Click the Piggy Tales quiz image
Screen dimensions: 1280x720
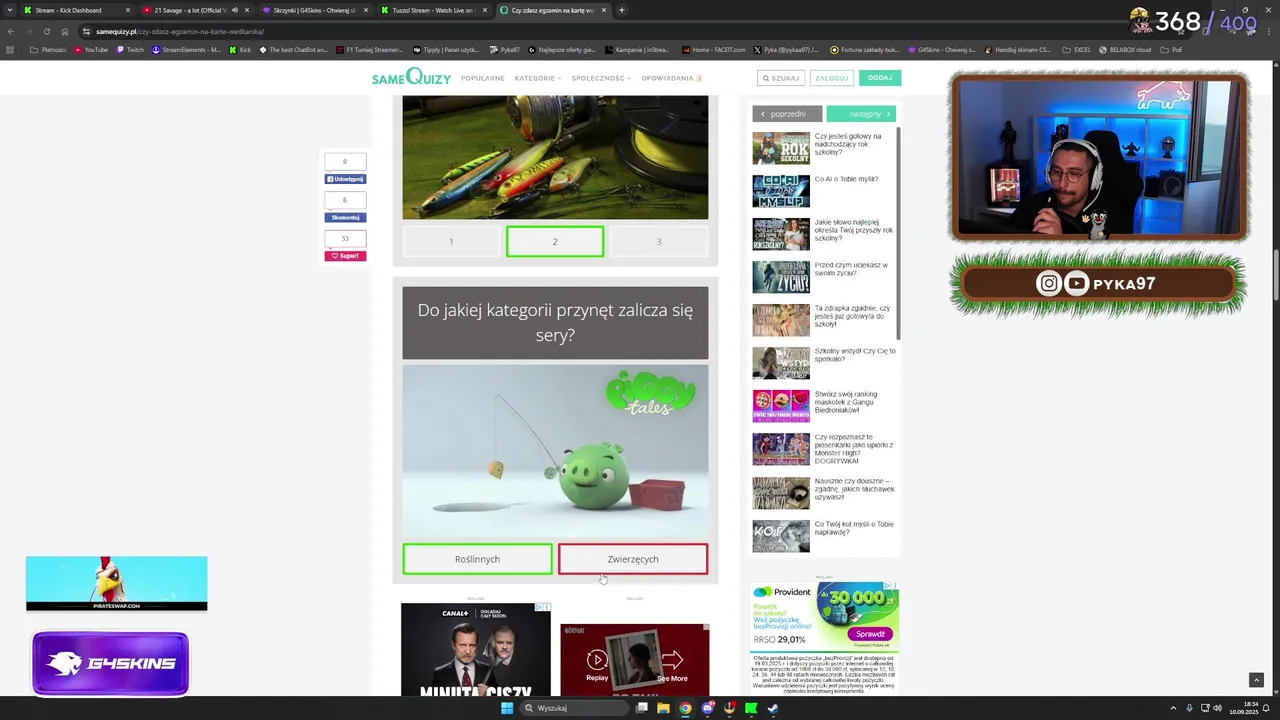555,450
